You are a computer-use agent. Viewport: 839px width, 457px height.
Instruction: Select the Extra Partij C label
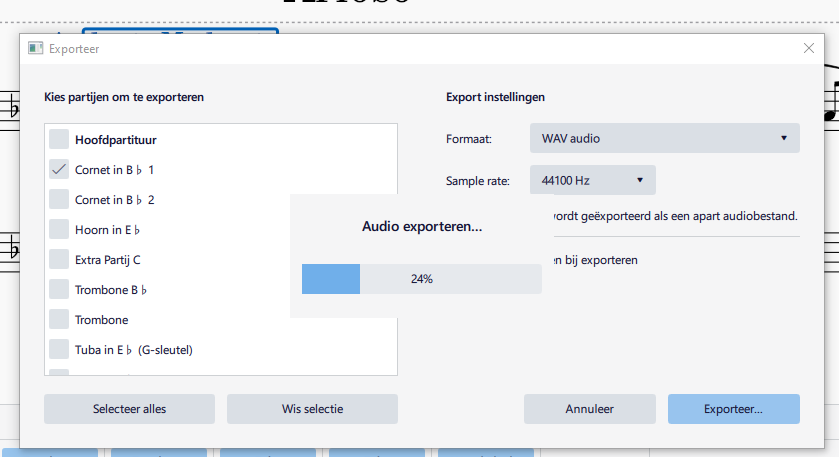click(108, 260)
